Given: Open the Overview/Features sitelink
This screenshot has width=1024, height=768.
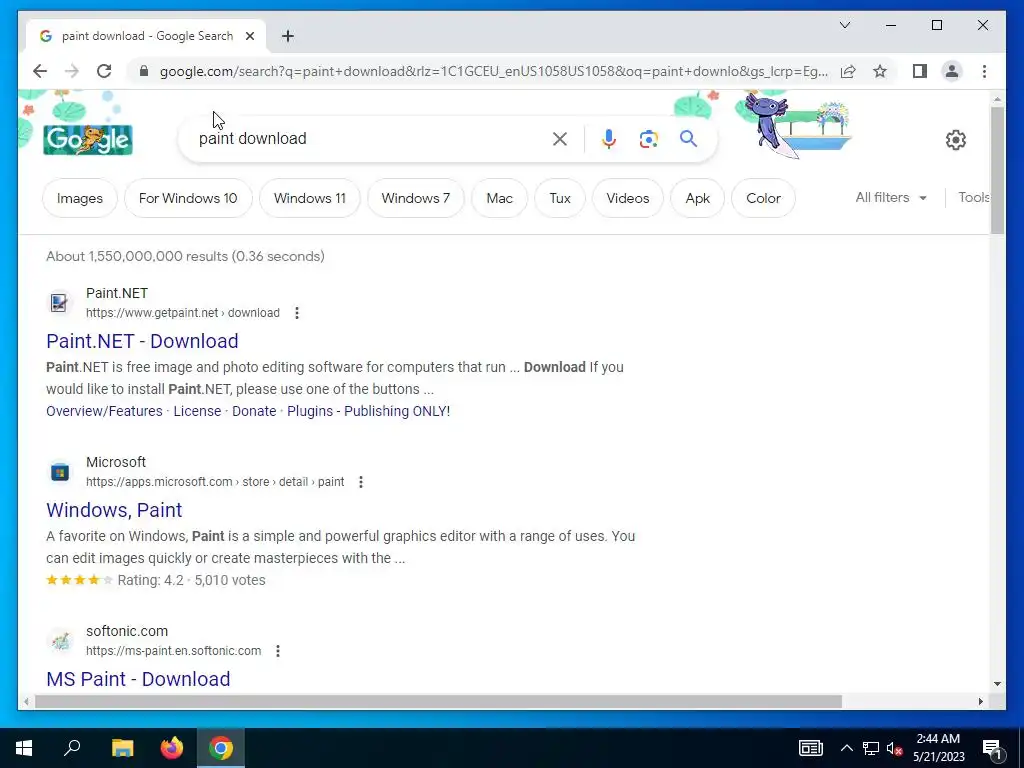Looking at the screenshot, I should tap(104, 411).
